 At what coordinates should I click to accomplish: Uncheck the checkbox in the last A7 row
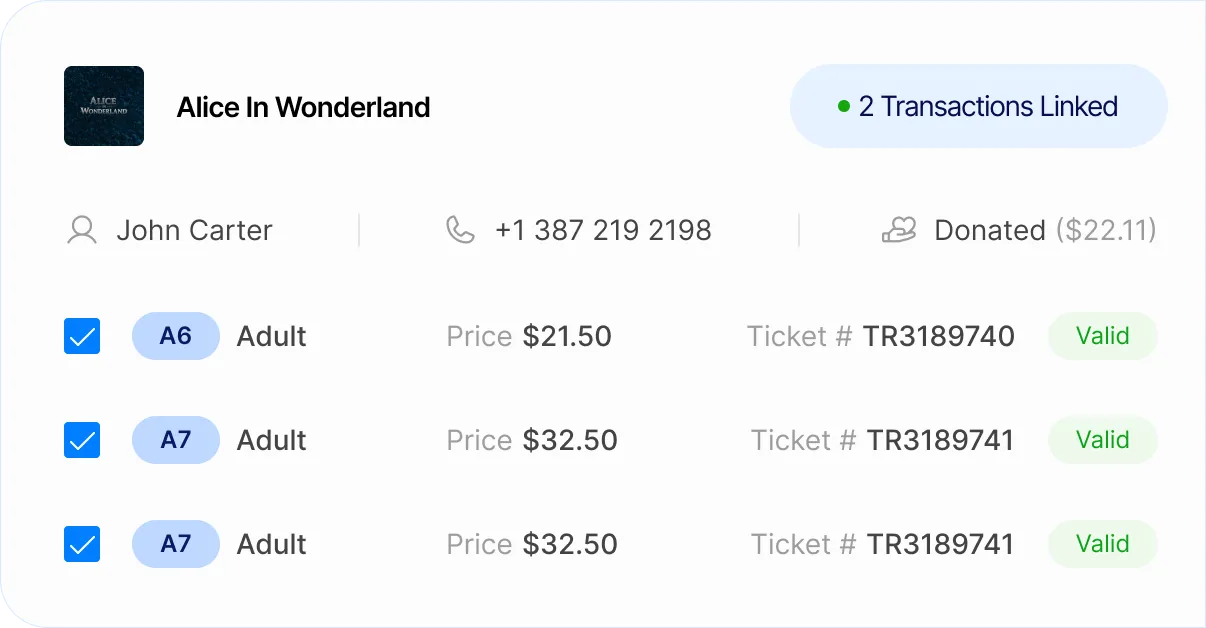(x=82, y=544)
